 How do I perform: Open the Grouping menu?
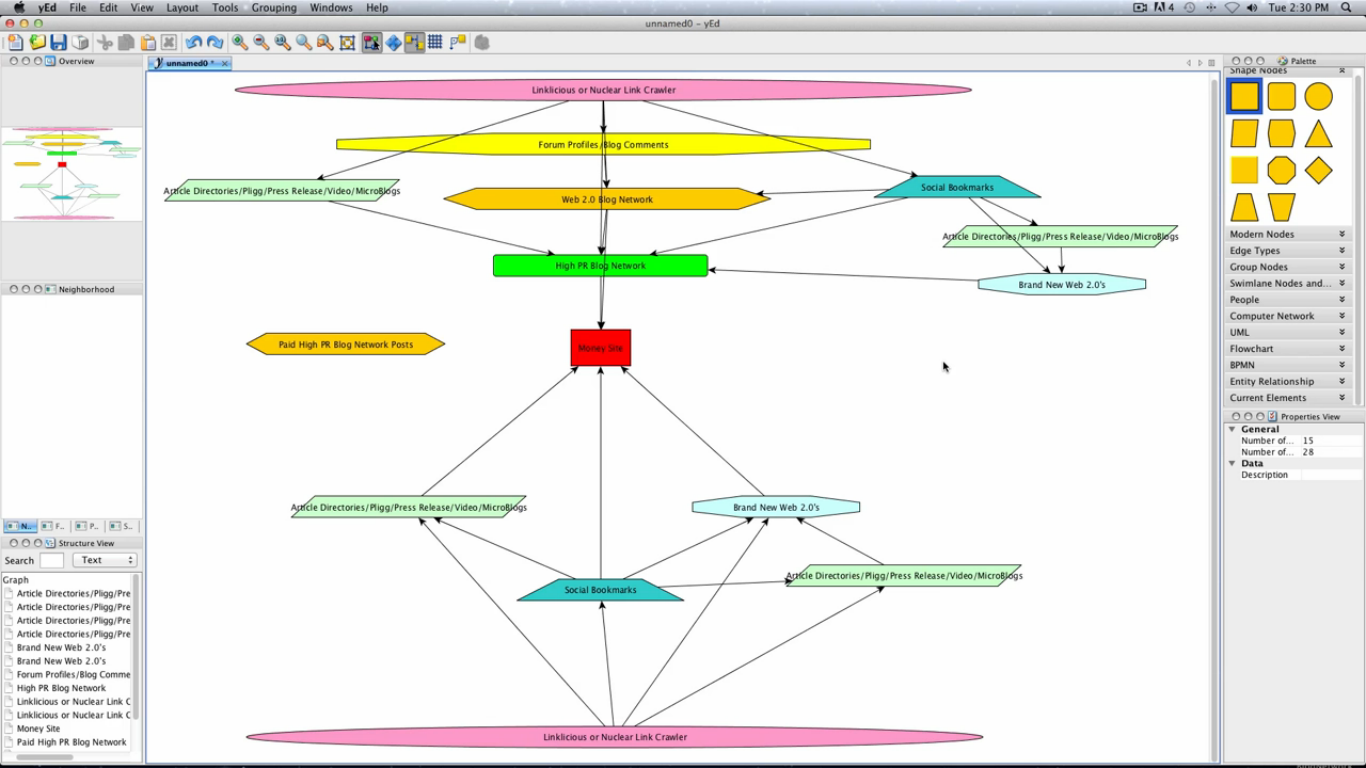(273, 8)
